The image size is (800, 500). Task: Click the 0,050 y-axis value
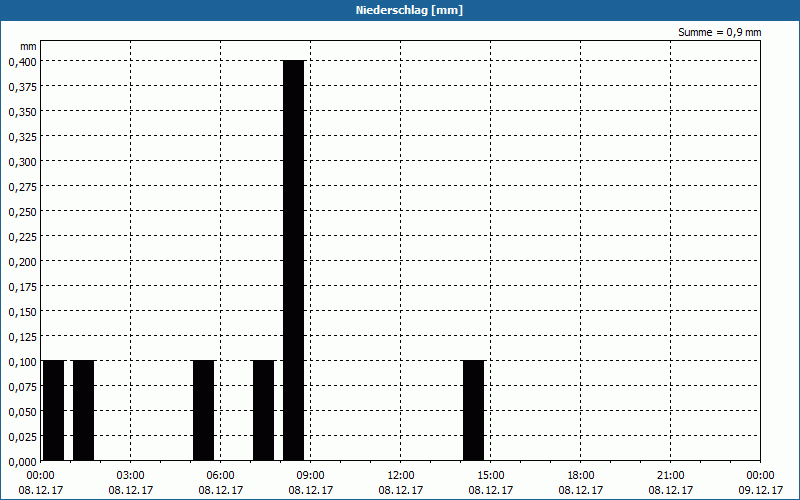[22, 412]
